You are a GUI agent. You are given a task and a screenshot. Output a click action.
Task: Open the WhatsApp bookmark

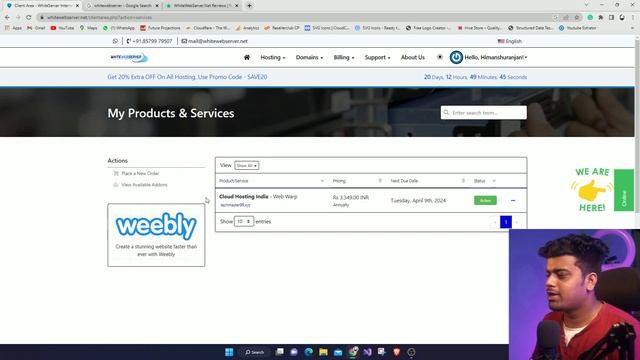click(x=119, y=28)
